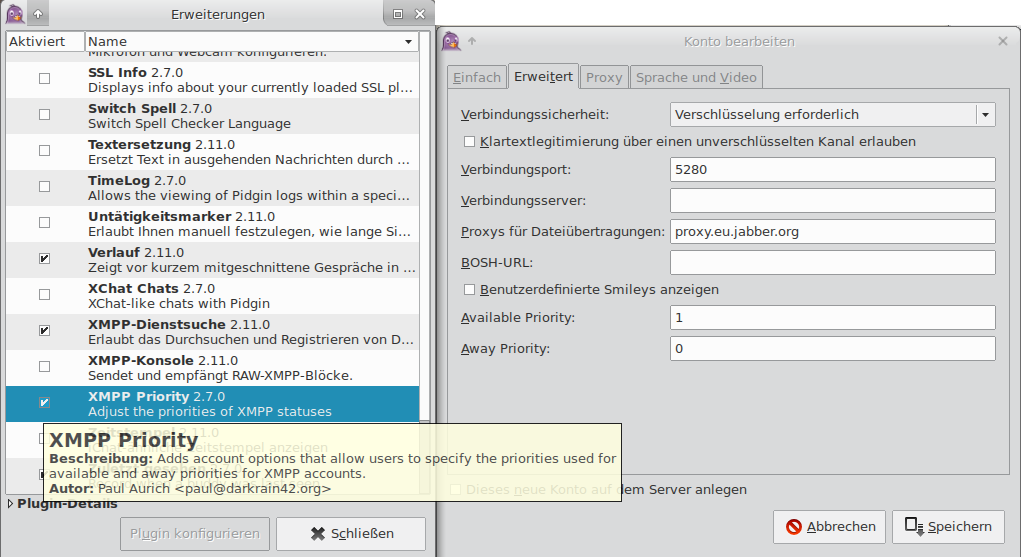Open the Verbindungssicherheit dropdown
The image size is (1021, 557).
click(x=986, y=115)
